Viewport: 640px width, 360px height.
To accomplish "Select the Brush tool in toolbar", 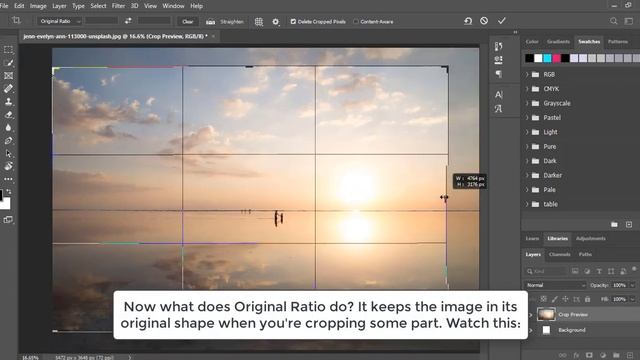I will pyautogui.click(x=8, y=63).
